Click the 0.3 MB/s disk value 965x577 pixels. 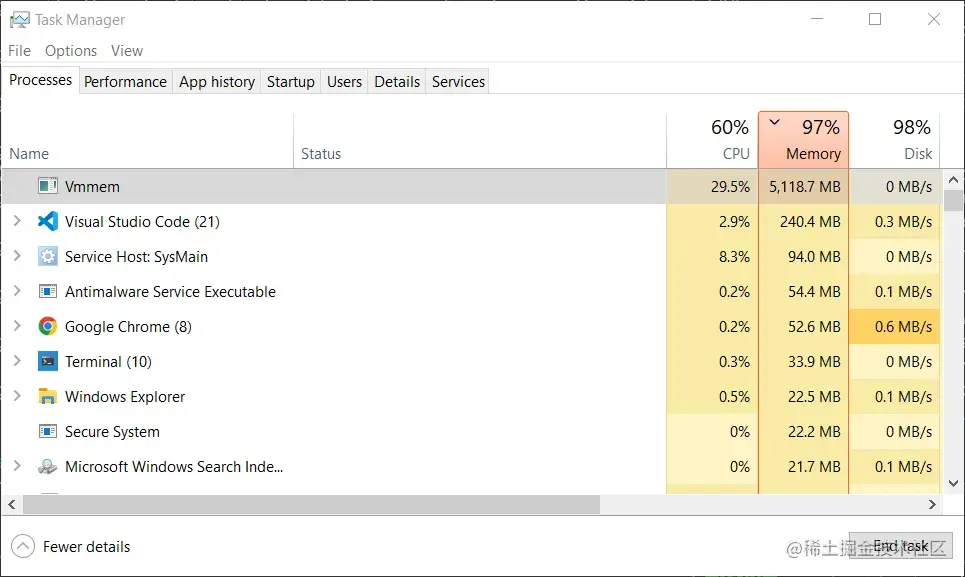pyautogui.click(x=903, y=221)
